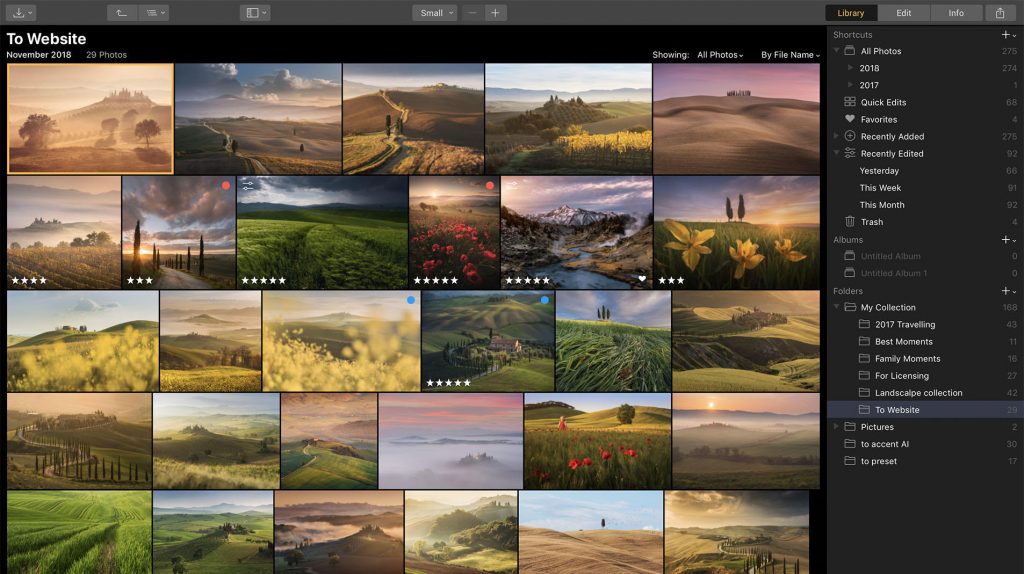This screenshot has width=1024, height=574.
Task: Switch to the Info tab
Action: click(x=956, y=13)
